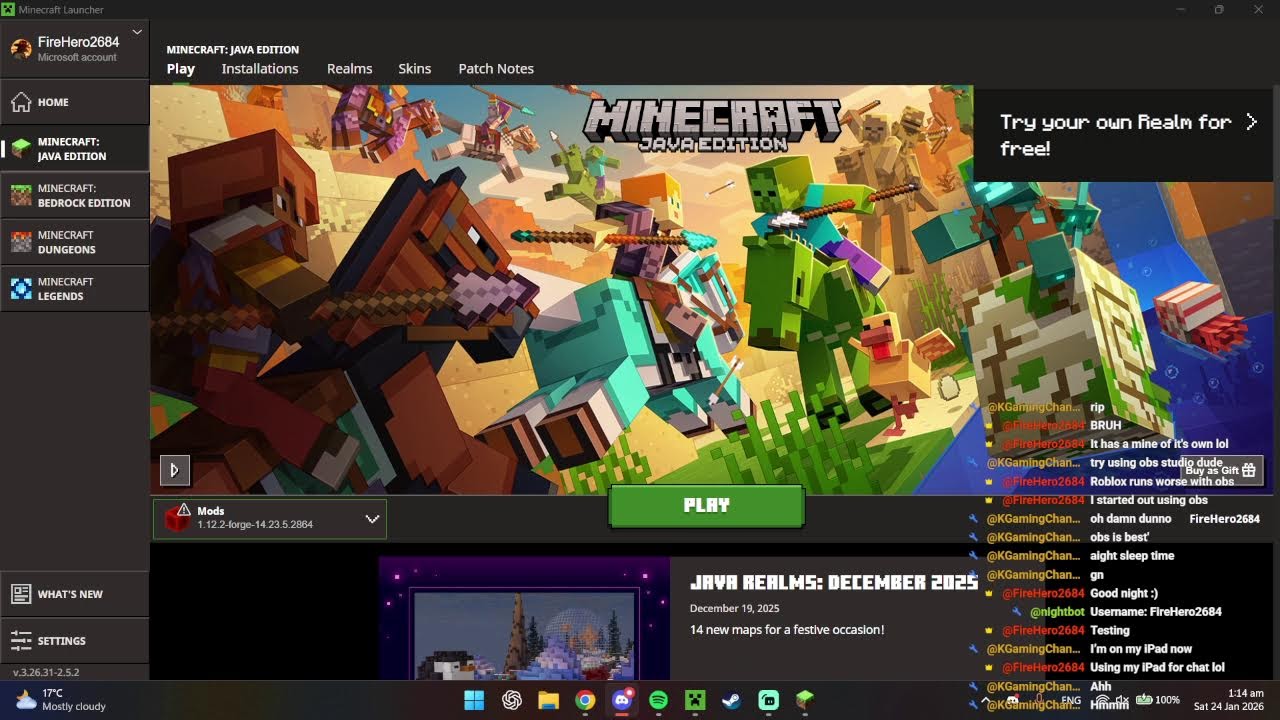Open Discord from the taskbar
This screenshot has width=1280, height=720.
click(x=622, y=700)
